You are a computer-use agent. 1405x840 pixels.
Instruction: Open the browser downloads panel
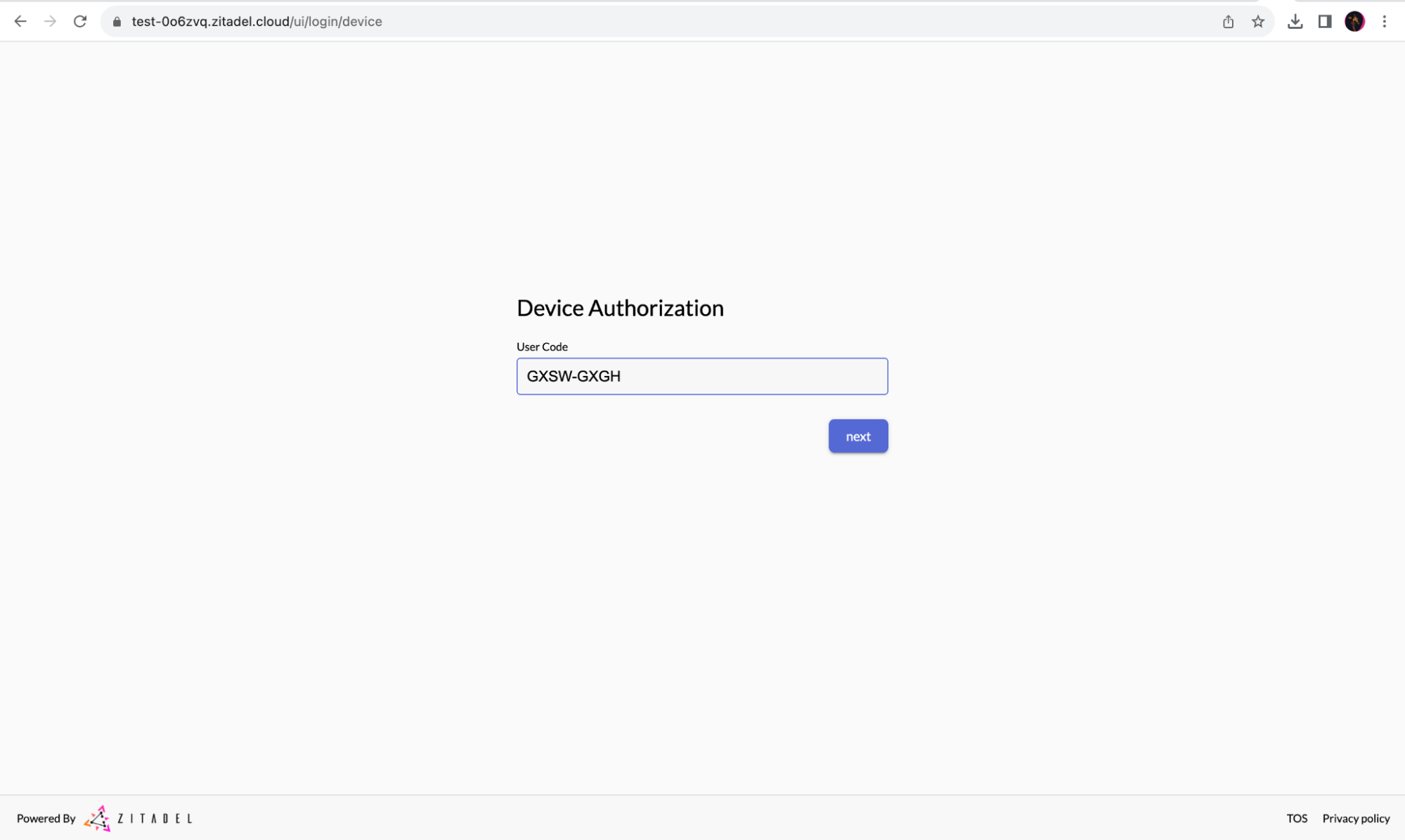click(1295, 22)
